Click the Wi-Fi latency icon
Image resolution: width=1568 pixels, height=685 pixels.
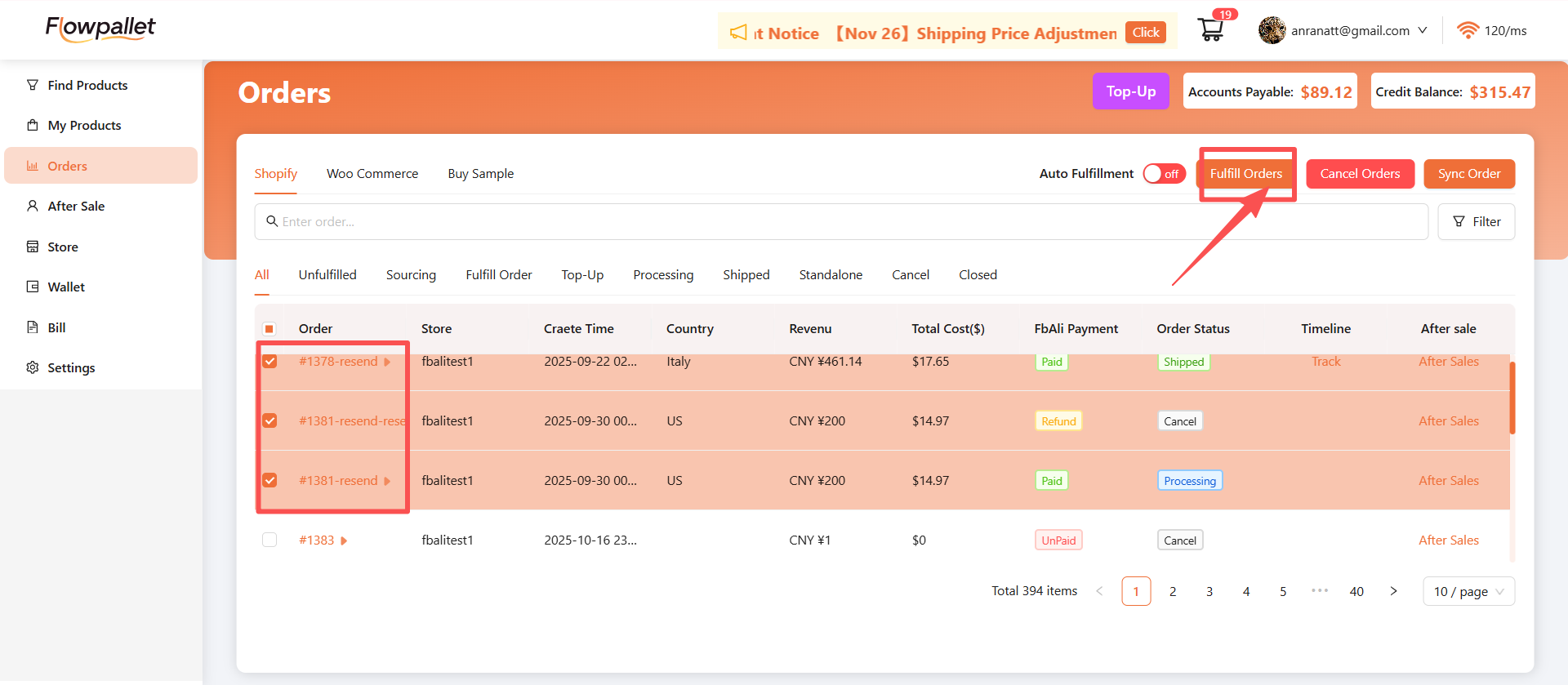(x=1468, y=31)
